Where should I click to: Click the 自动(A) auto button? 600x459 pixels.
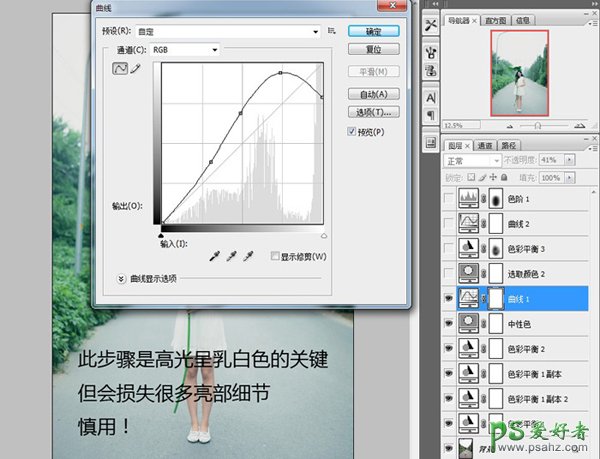[374, 93]
